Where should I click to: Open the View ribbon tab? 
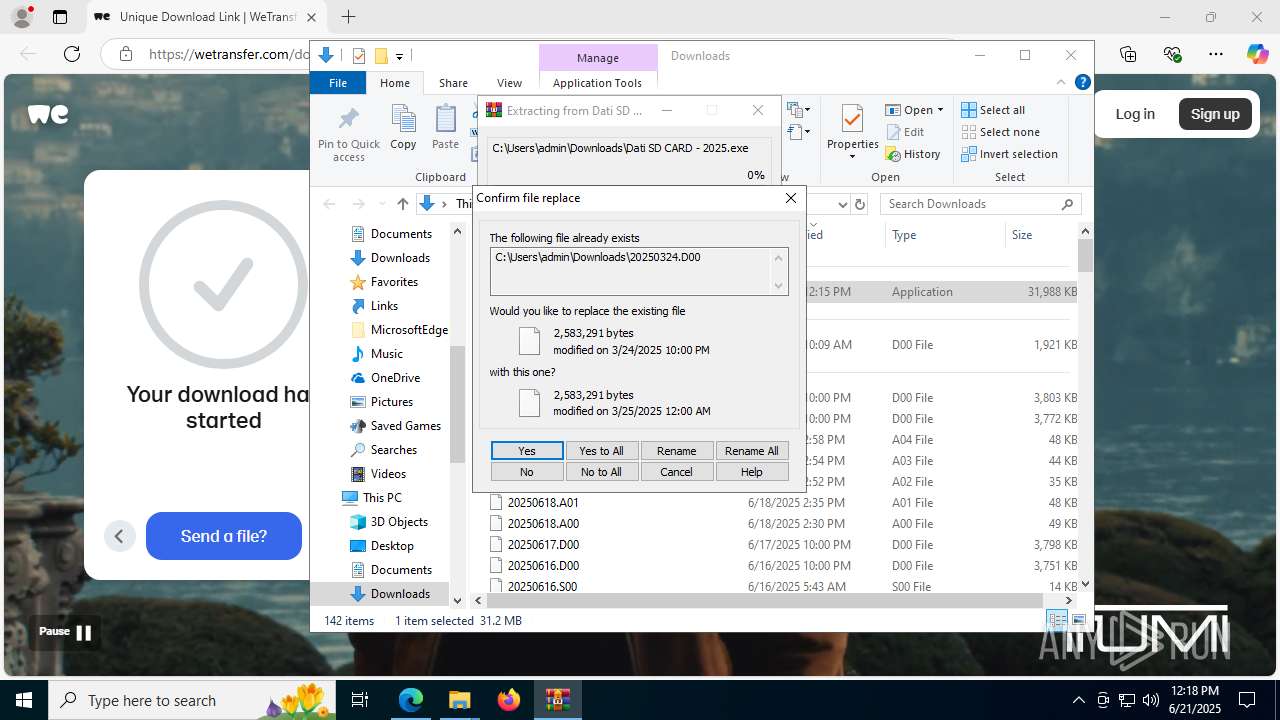point(509,83)
